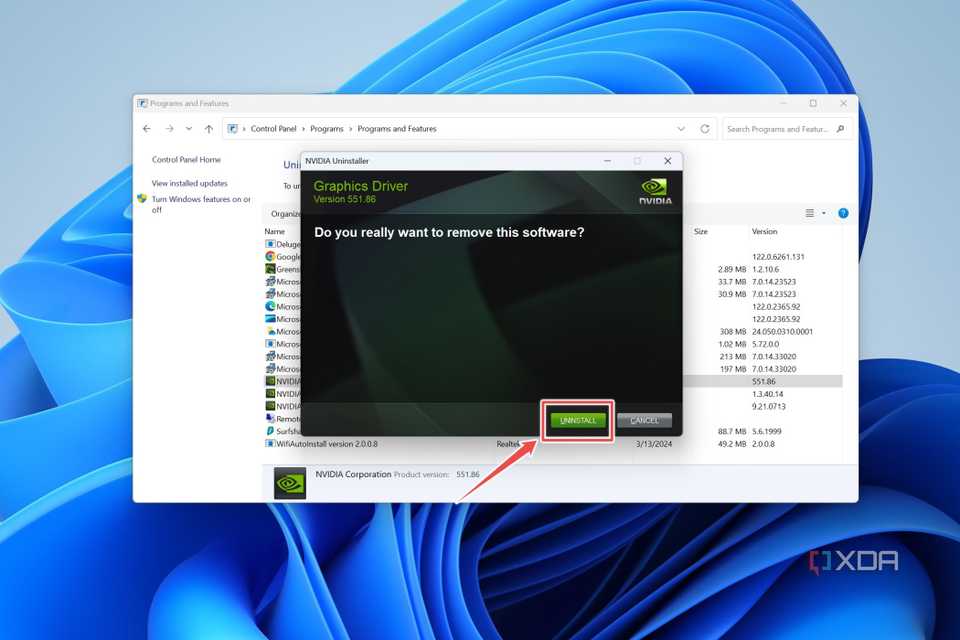The width and height of the screenshot is (960, 640).
Task: Select the Greenshot icon in program list
Action: tap(269, 268)
